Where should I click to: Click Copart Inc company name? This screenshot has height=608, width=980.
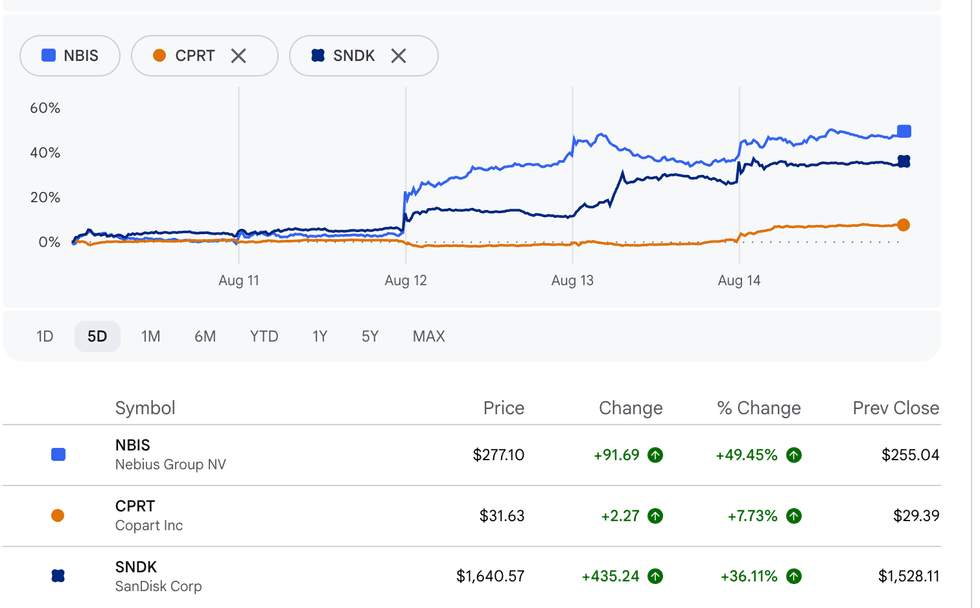tap(149, 526)
